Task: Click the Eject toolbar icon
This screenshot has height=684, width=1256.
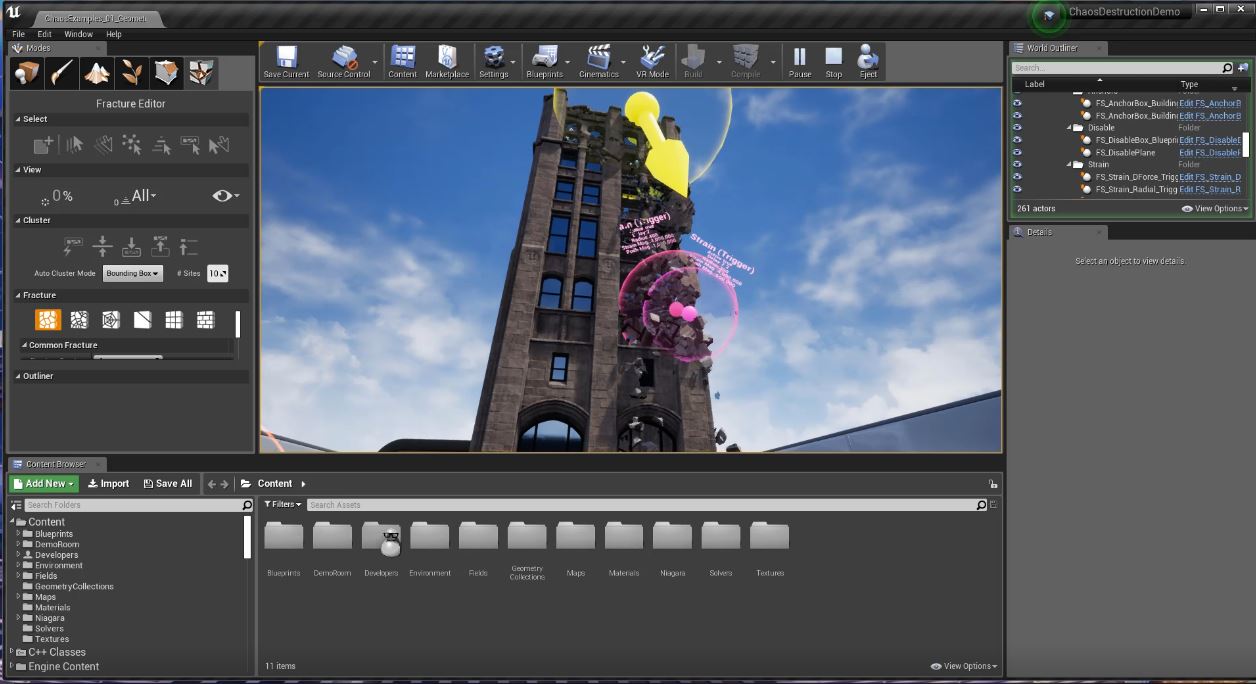Action: [x=868, y=62]
